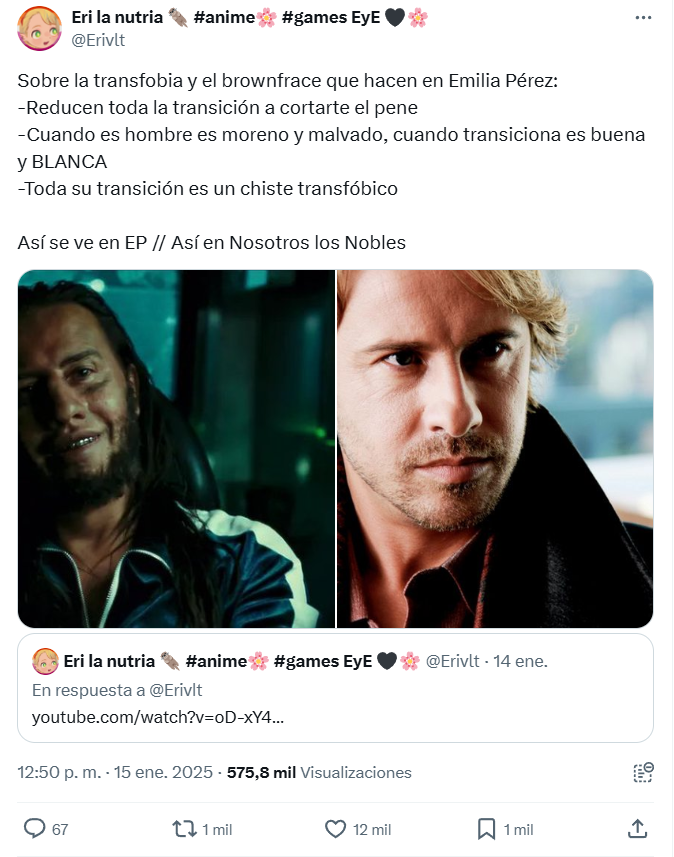Click the 575,8 mil Visualizaciones count
This screenshot has height=857, width=674.
coord(319,772)
